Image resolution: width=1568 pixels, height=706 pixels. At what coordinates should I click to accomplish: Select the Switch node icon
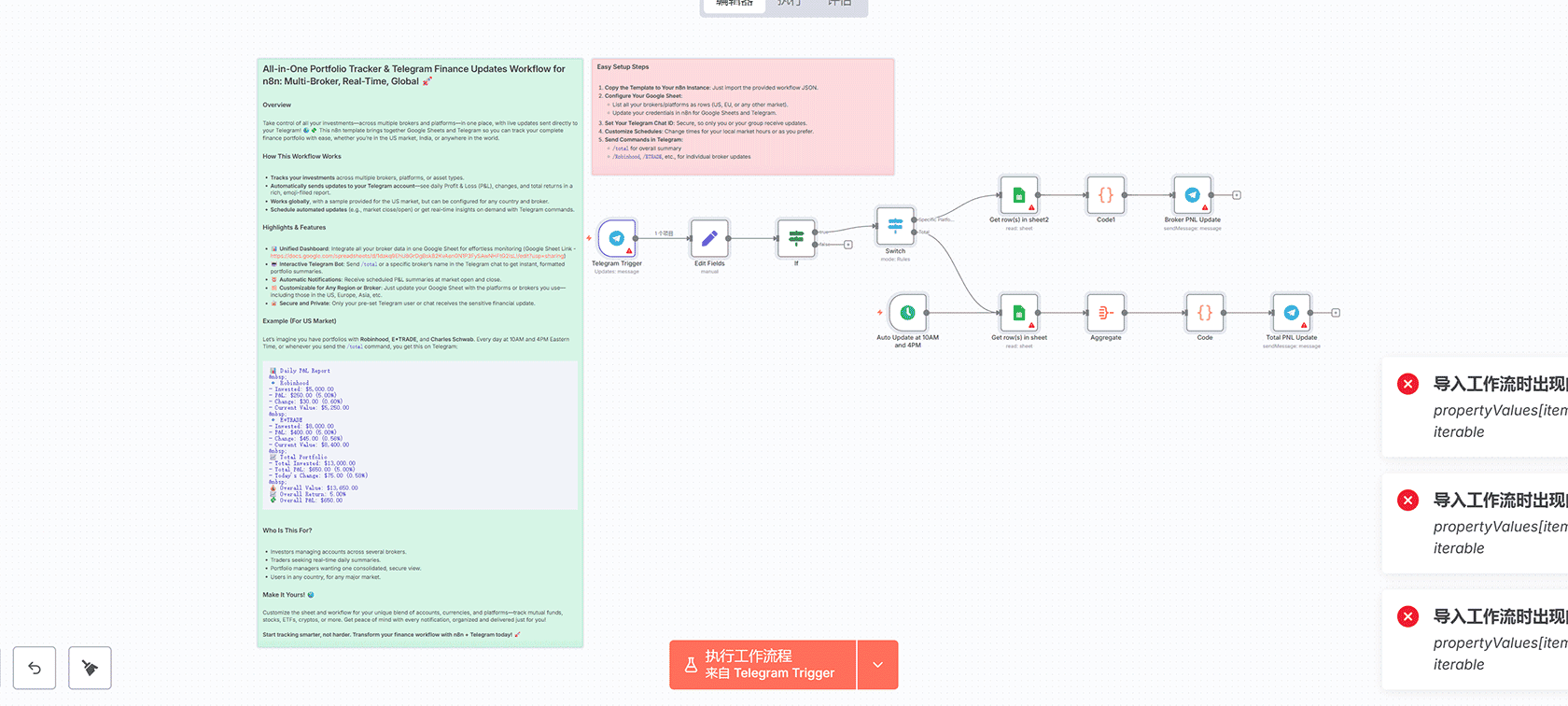[895, 226]
